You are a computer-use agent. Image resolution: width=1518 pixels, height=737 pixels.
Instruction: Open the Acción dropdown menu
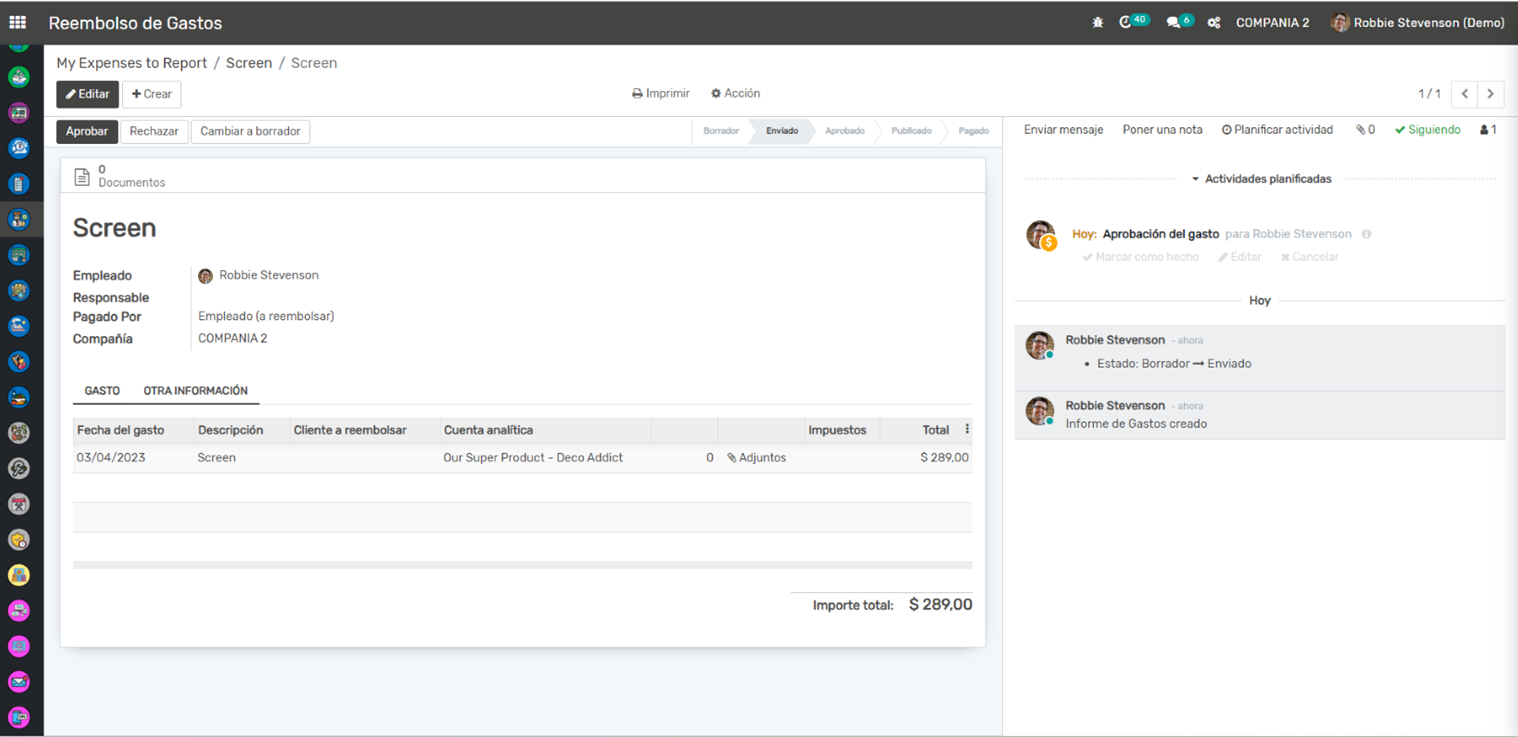(735, 93)
